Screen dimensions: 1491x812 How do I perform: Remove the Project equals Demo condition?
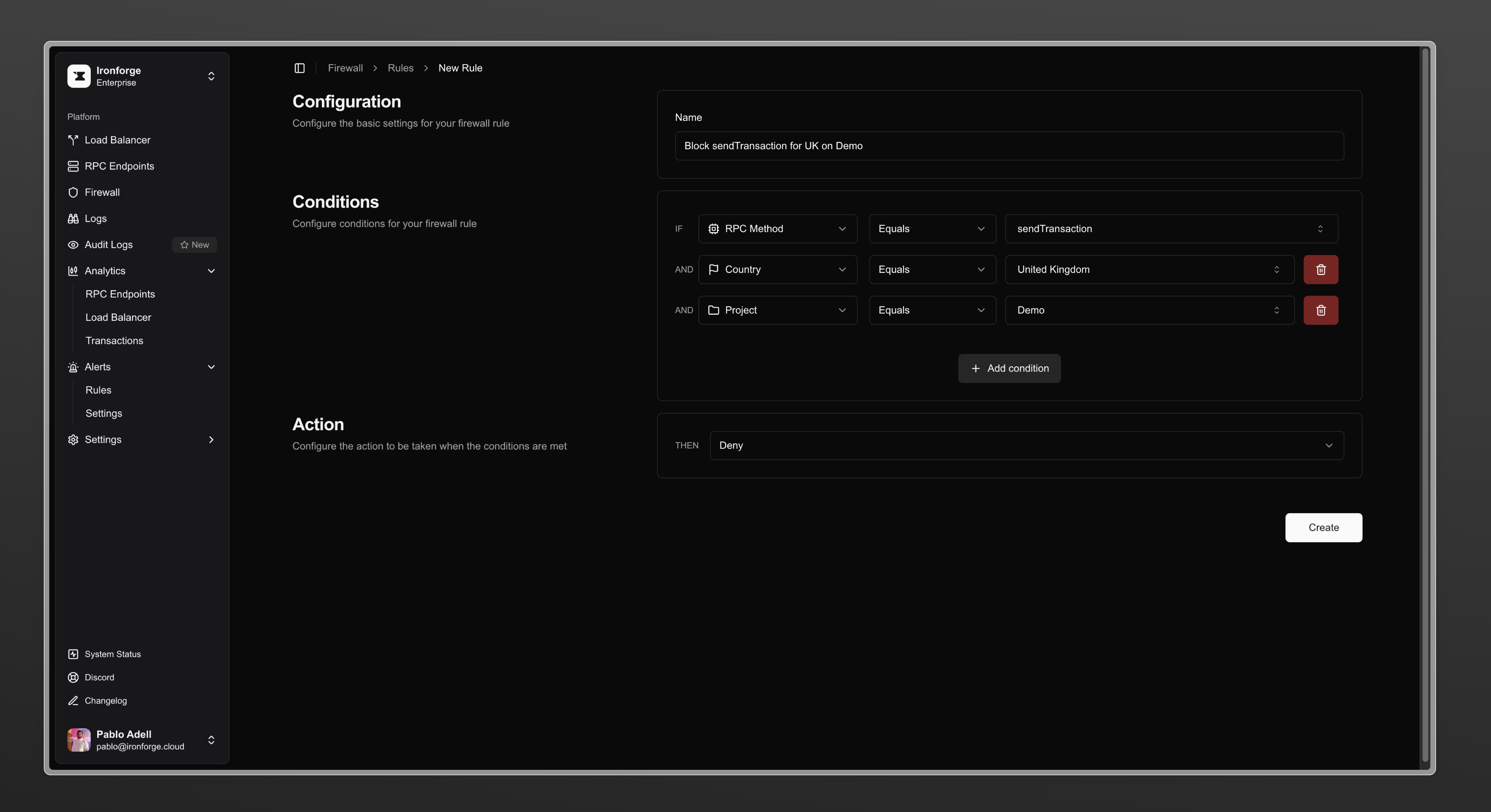point(1320,310)
